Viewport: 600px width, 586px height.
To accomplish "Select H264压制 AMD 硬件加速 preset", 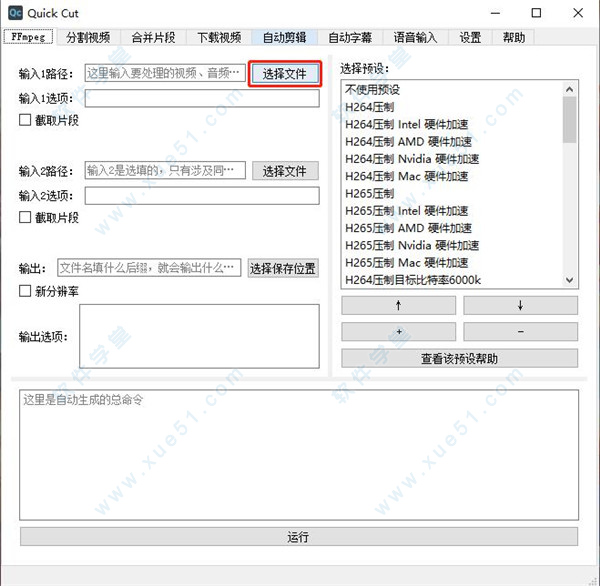I will pyautogui.click(x=453, y=142).
